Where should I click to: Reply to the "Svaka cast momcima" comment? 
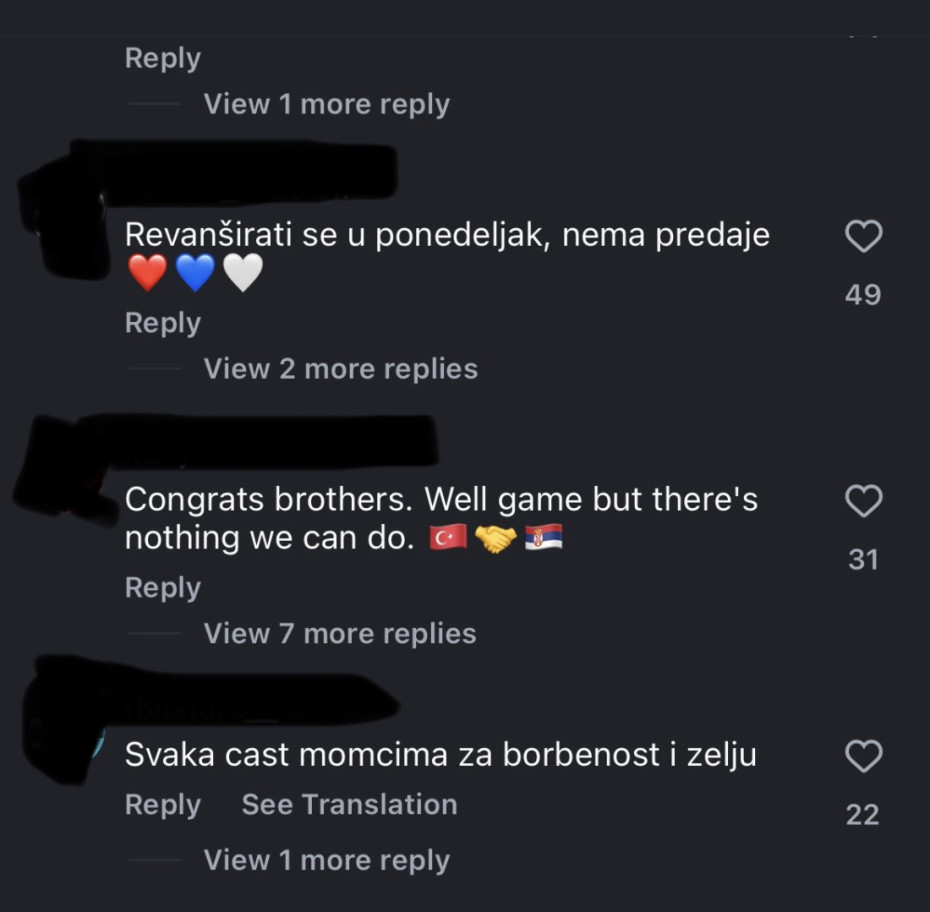162,805
